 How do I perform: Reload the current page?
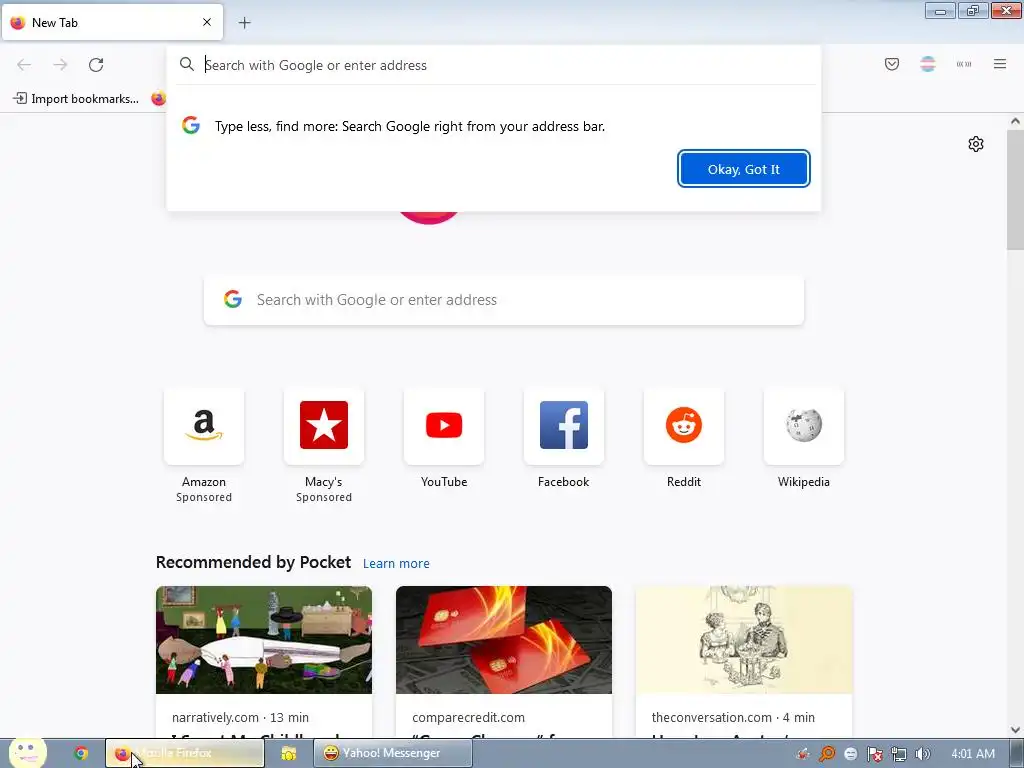point(96,65)
